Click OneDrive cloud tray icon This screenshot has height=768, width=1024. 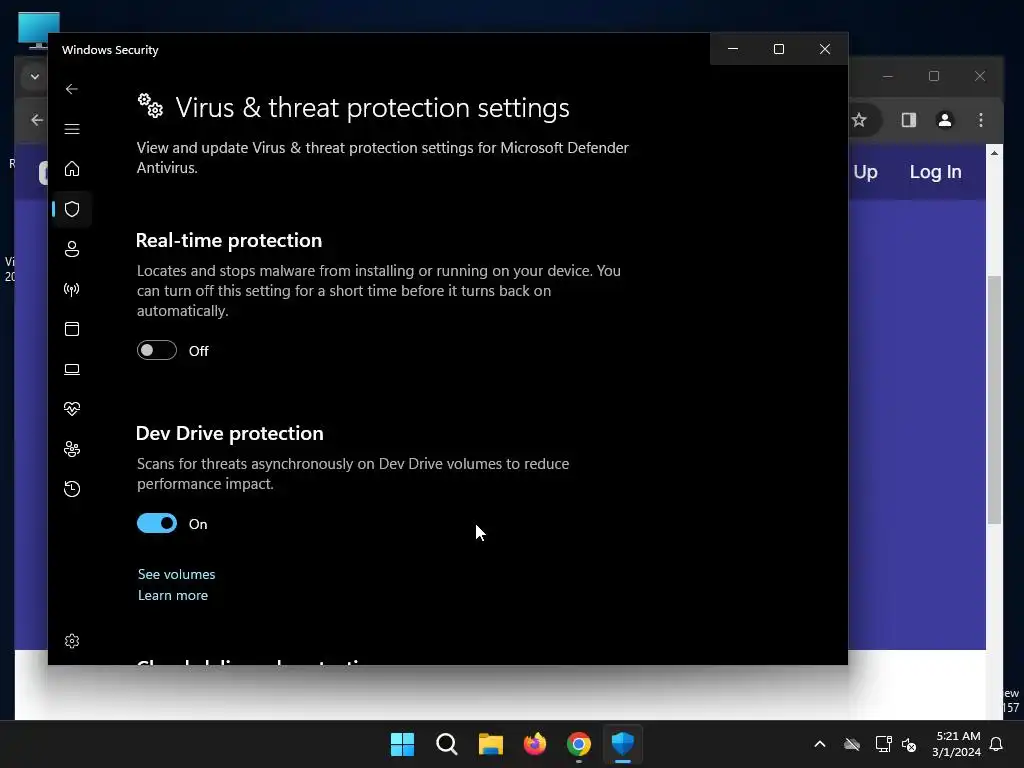pos(852,744)
